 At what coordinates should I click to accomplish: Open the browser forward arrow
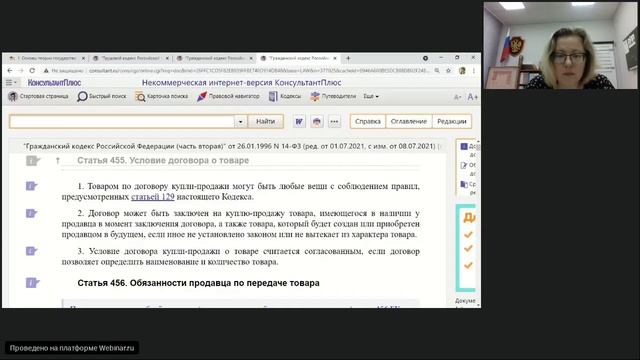coord(21,71)
